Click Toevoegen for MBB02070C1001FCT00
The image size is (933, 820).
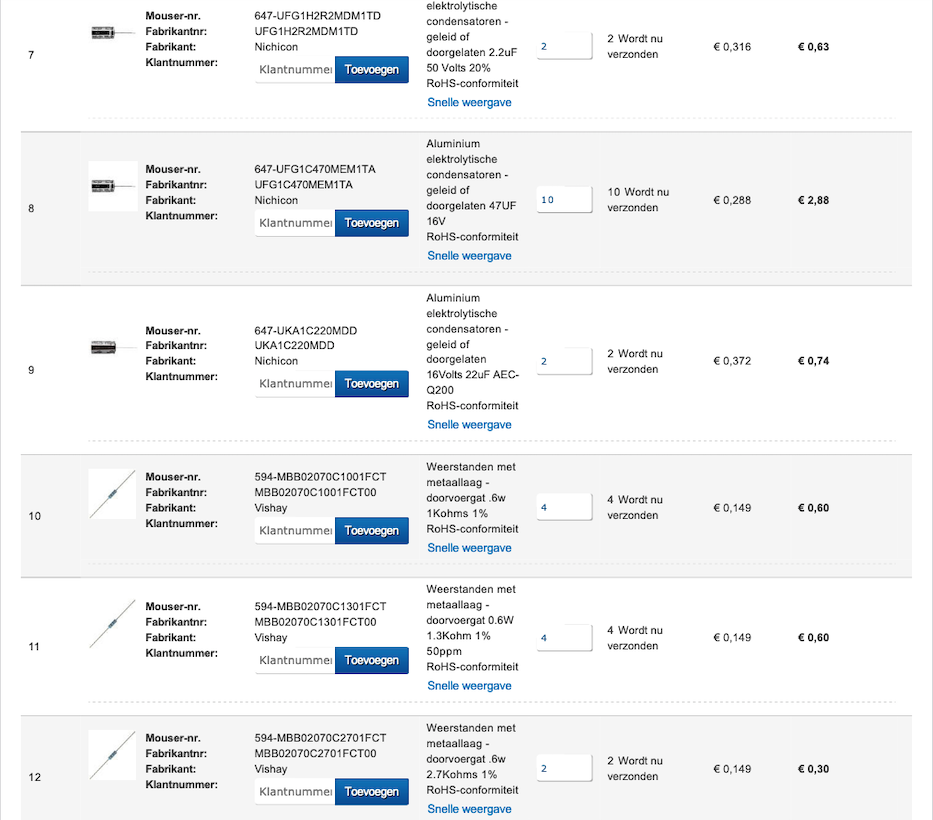point(371,531)
